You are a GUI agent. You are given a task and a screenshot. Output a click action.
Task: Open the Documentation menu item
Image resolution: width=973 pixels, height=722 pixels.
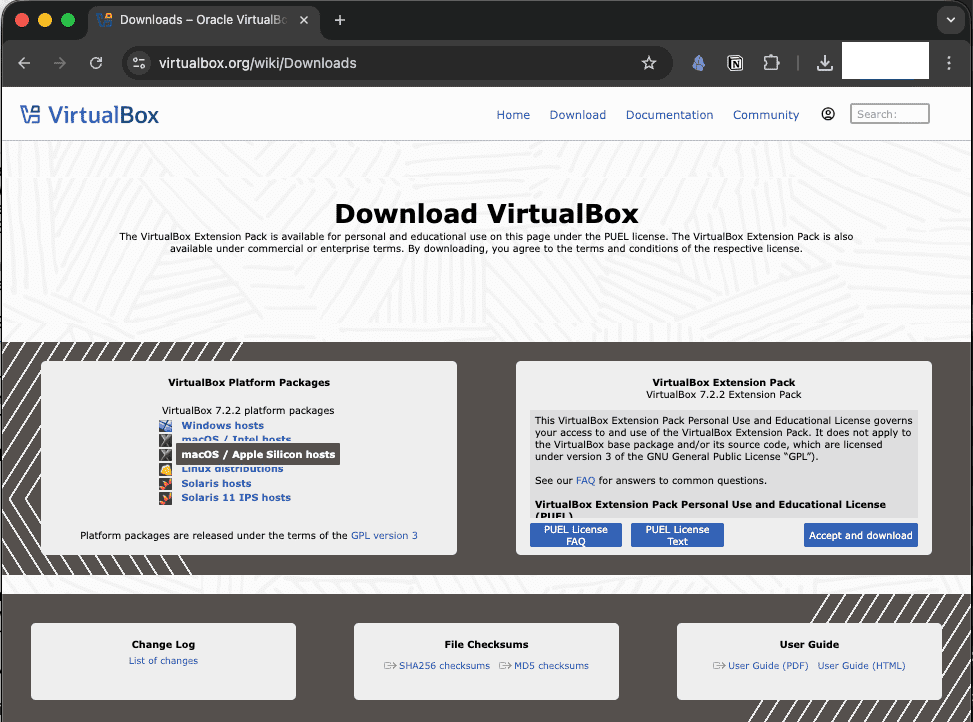[669, 115]
